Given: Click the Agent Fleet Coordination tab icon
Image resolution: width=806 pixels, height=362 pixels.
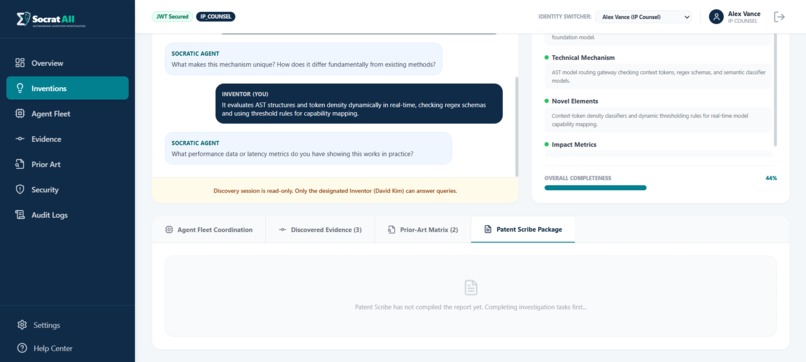Looking at the screenshot, I should pos(169,230).
